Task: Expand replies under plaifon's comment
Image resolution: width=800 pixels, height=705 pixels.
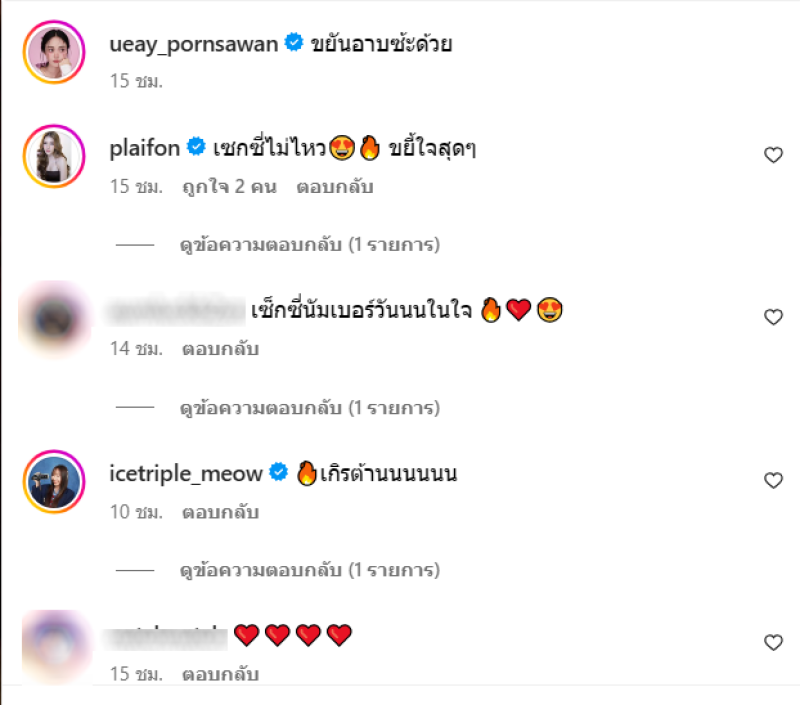Action: [309, 244]
